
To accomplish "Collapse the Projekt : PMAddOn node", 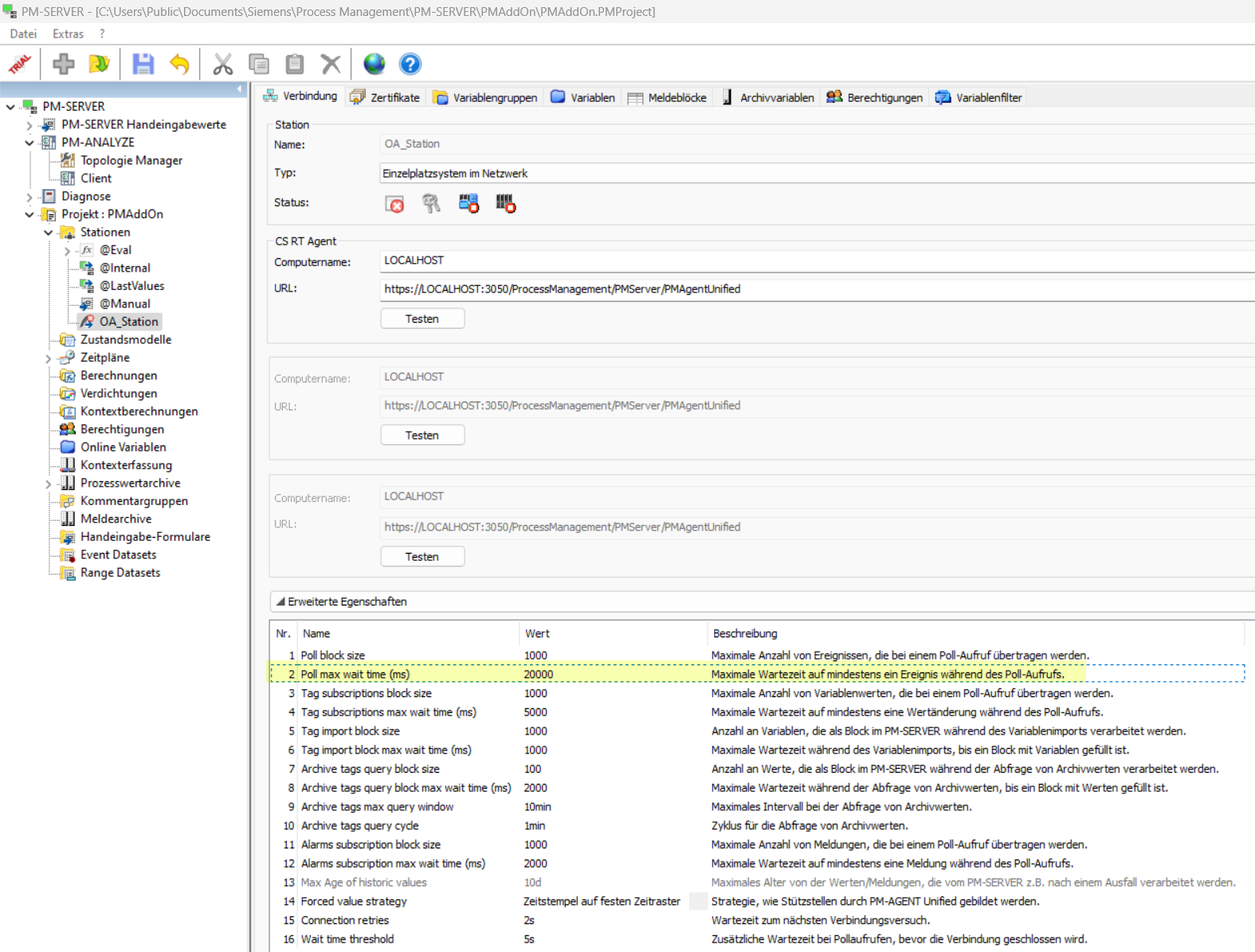I will 29,214.
